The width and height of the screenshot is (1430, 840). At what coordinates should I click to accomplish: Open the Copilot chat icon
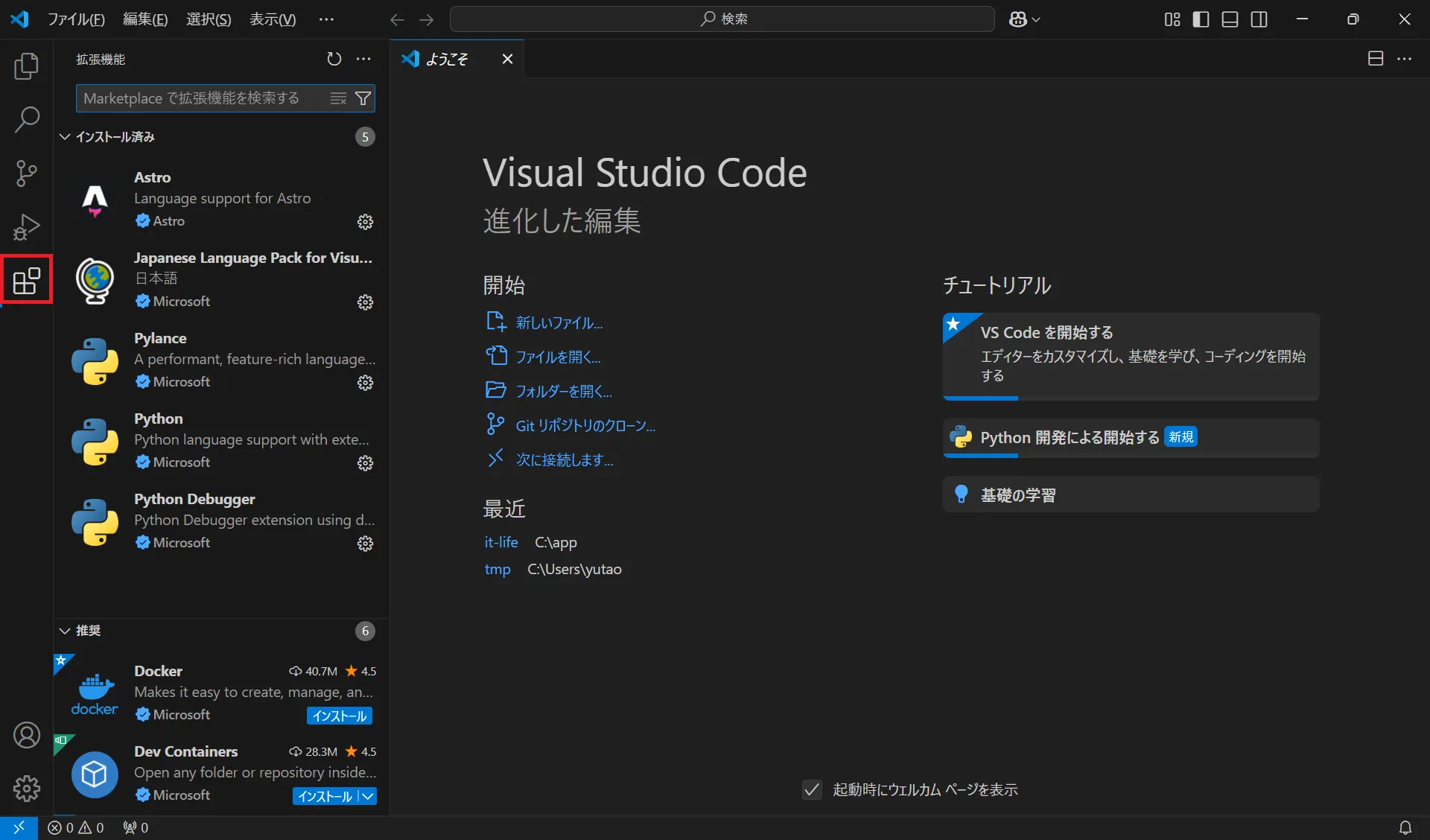1018,19
